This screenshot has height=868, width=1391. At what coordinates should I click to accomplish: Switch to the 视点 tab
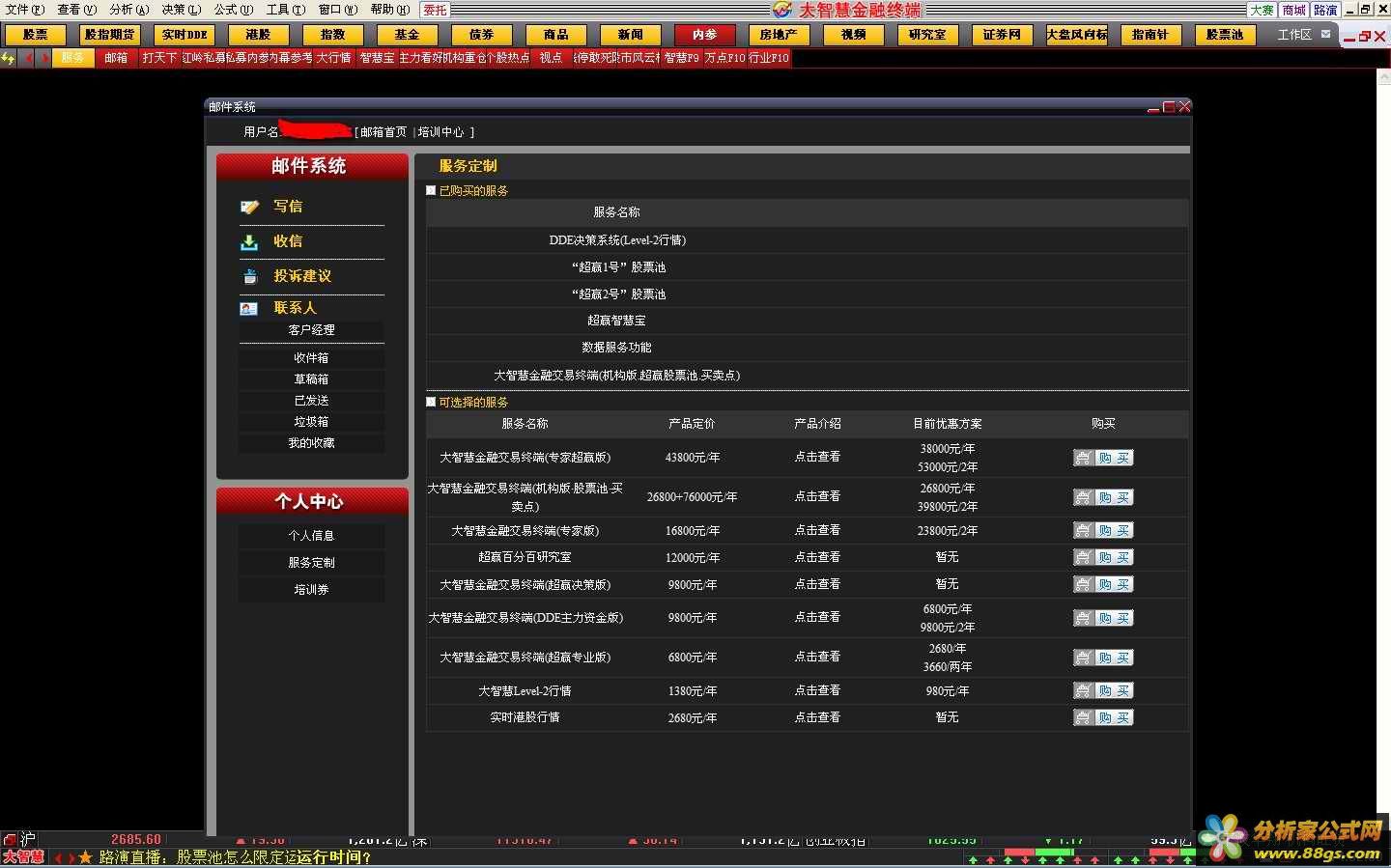[551, 58]
